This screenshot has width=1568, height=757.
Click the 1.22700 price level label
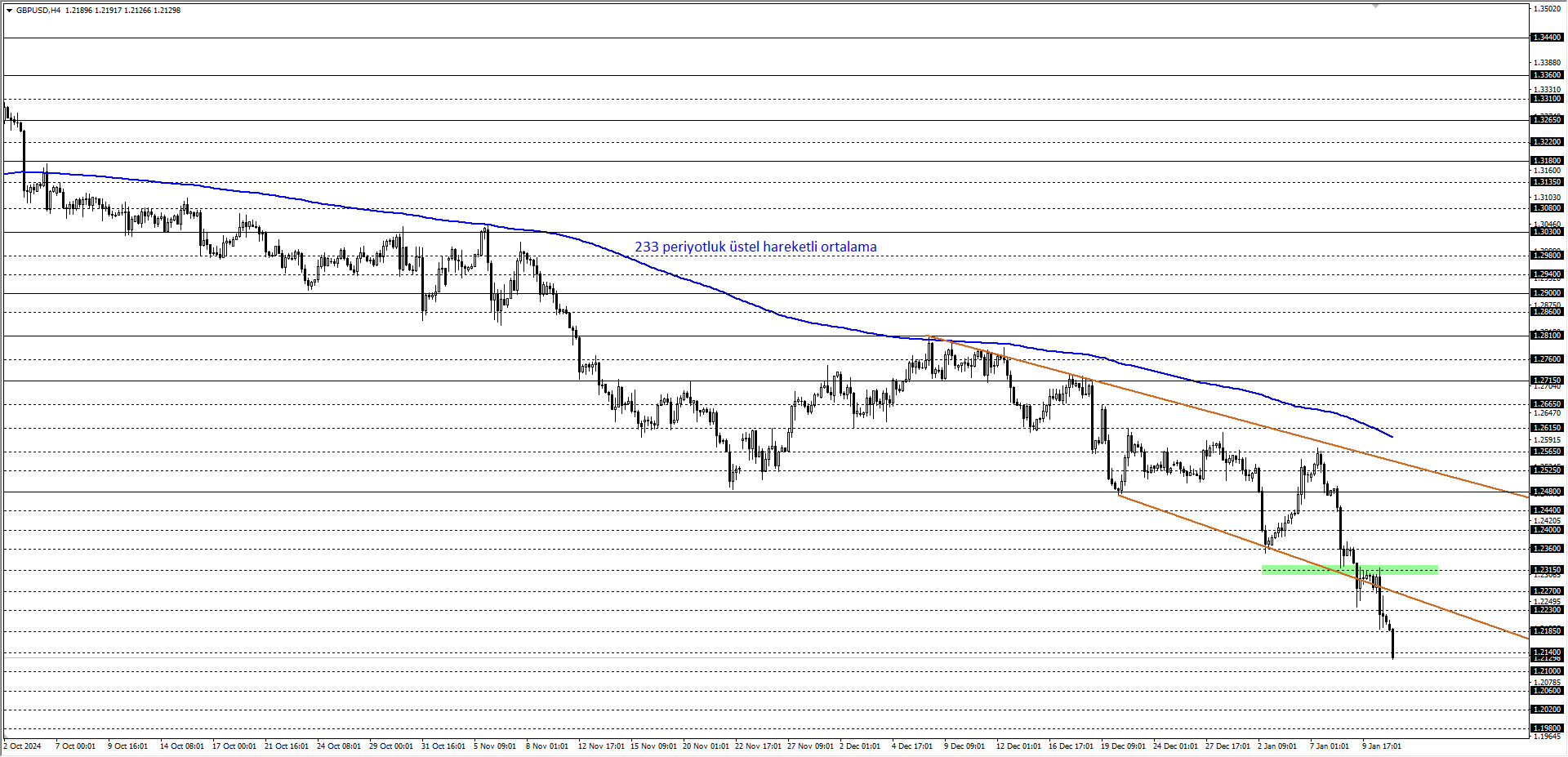(x=1547, y=591)
